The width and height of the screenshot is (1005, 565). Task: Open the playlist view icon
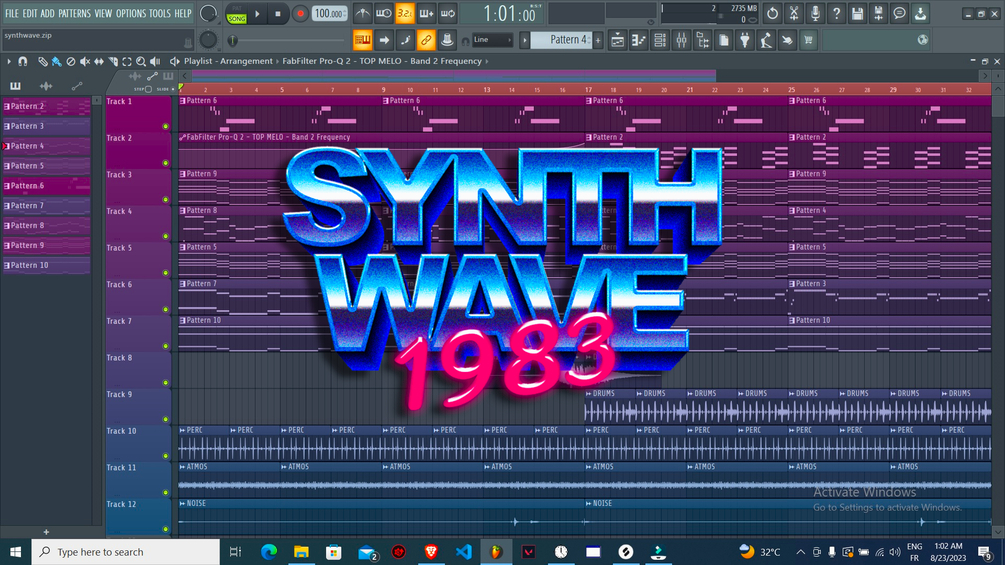click(x=617, y=40)
